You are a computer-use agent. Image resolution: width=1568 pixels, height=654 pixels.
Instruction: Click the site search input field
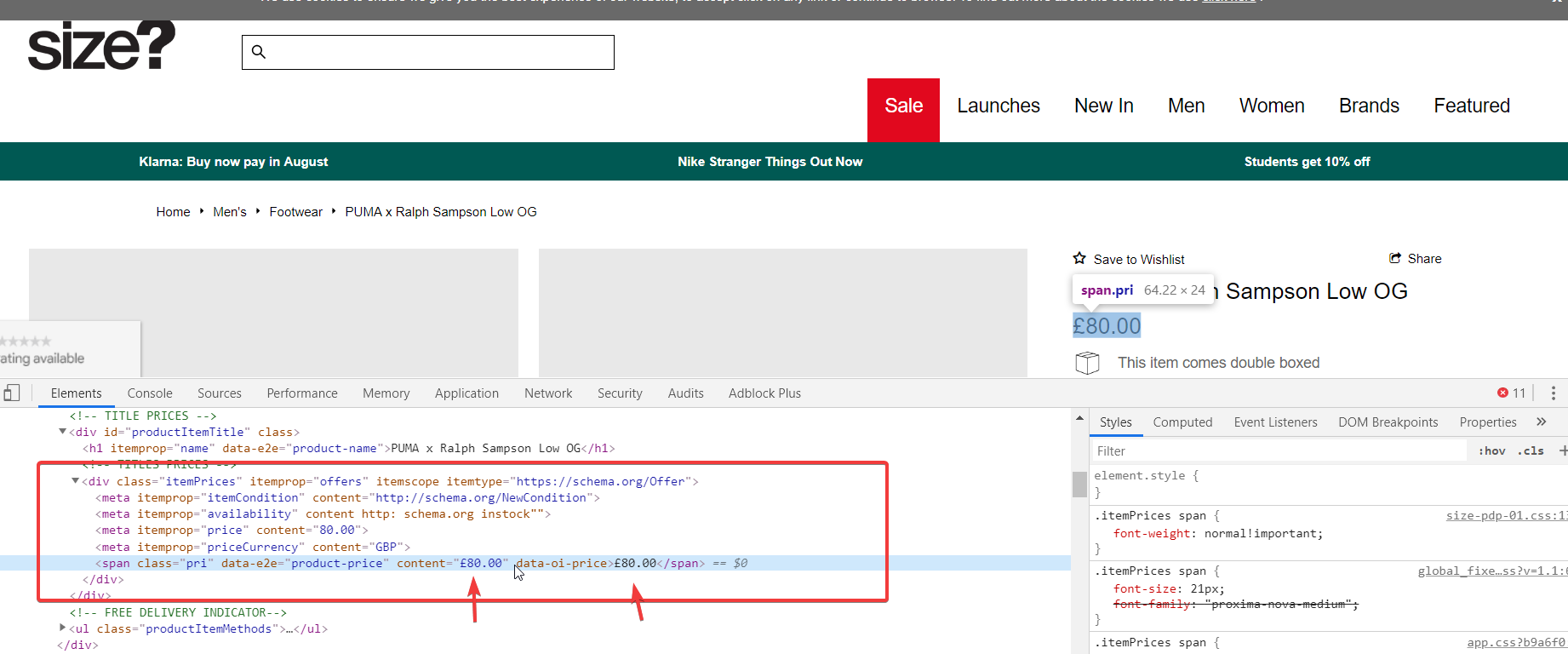point(428,52)
